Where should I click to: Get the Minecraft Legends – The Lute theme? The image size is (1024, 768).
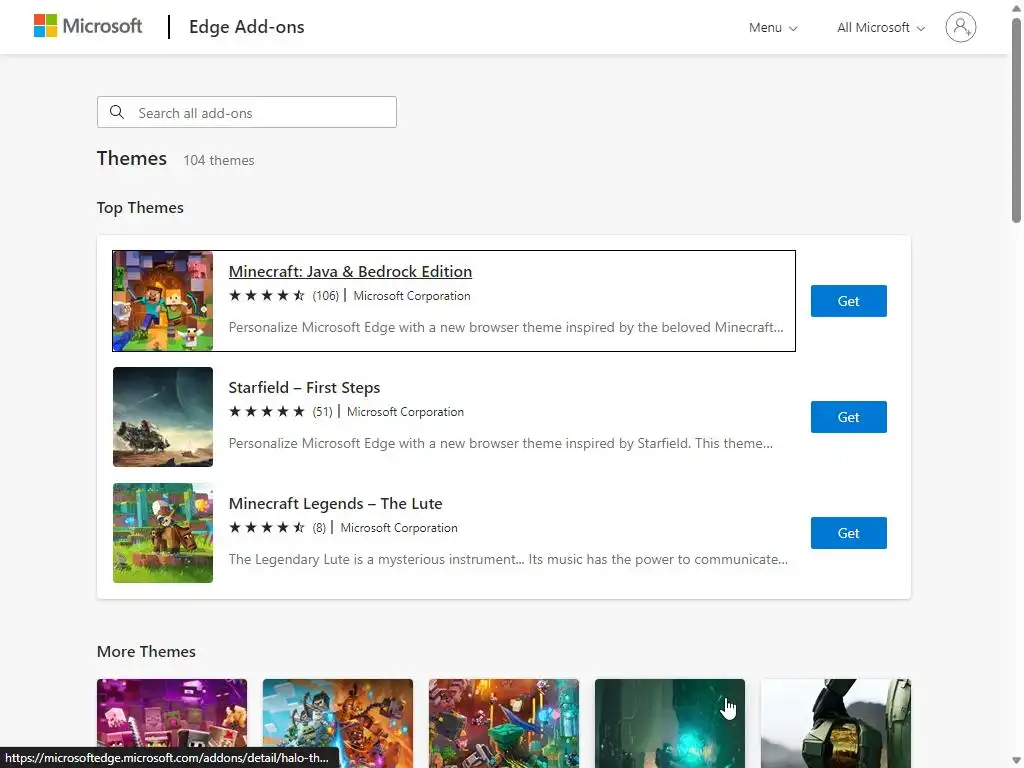tap(848, 533)
